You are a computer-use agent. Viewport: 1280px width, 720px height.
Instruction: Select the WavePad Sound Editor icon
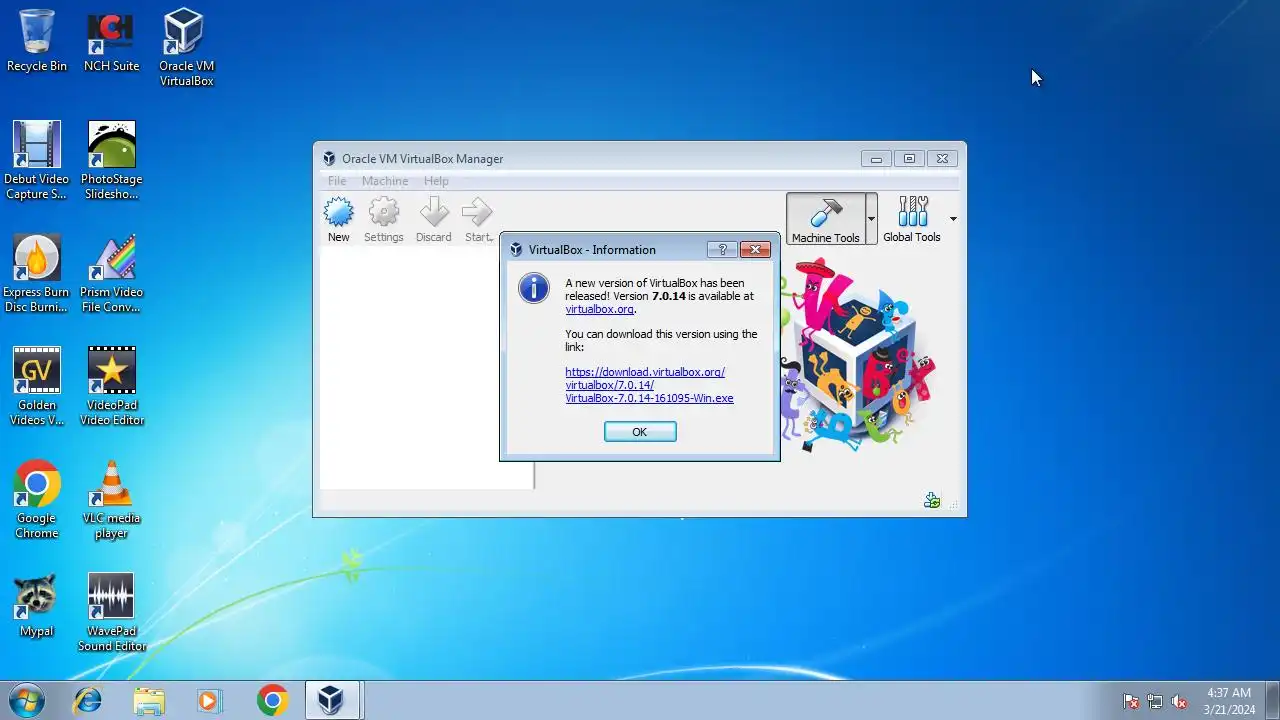tap(111, 613)
